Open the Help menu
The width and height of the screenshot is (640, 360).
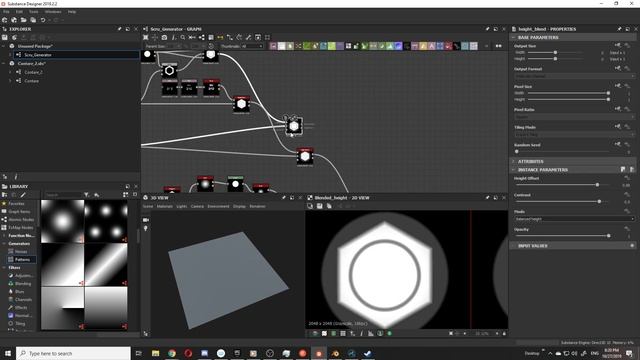pos(72,12)
